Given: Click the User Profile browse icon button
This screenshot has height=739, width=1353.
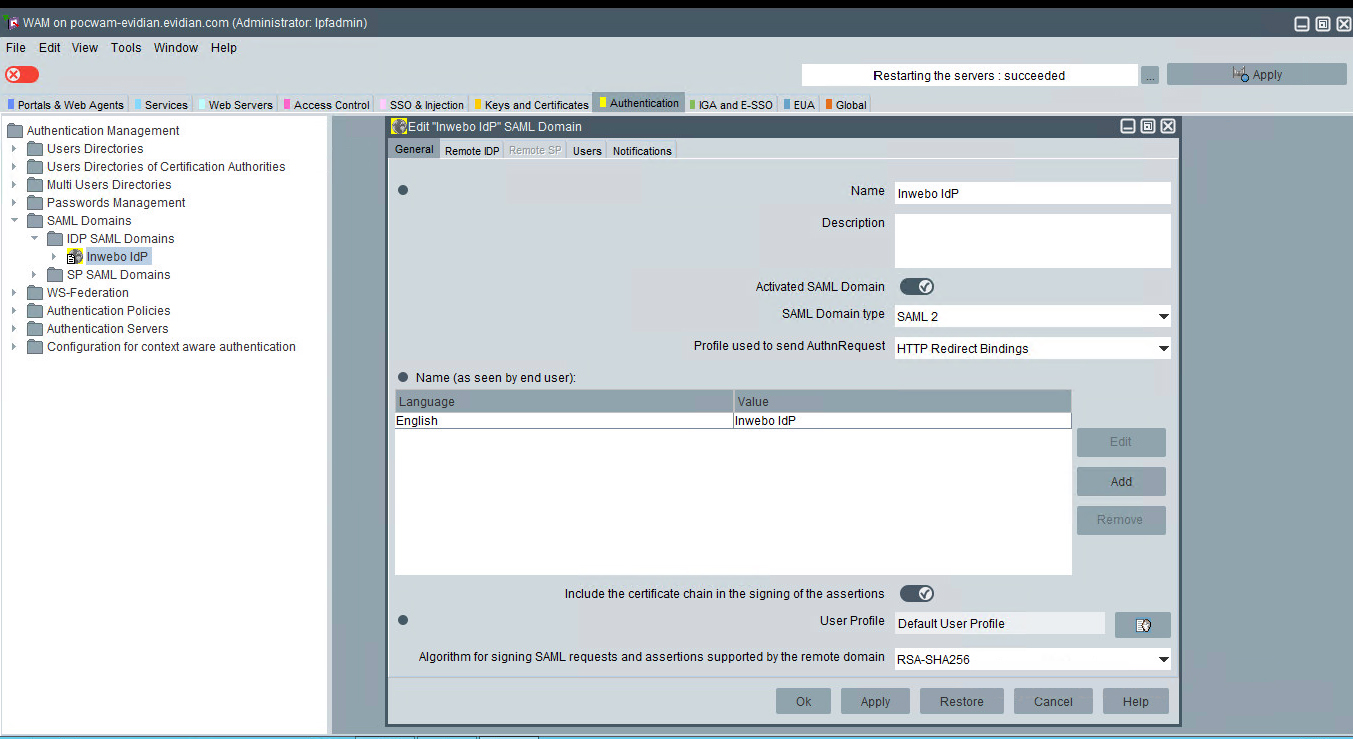Looking at the screenshot, I should (1142, 625).
